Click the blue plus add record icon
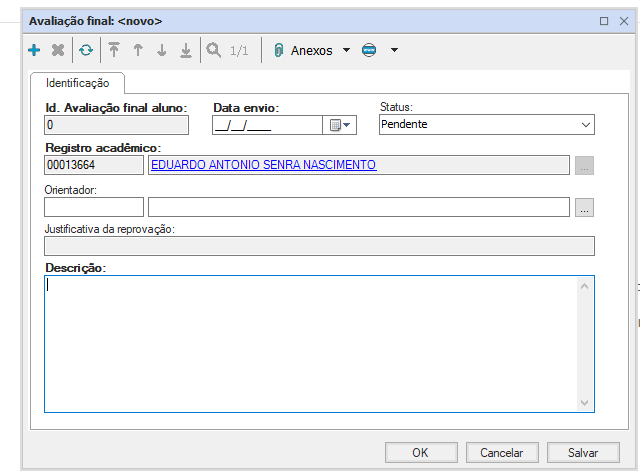The image size is (640, 473). (34, 50)
